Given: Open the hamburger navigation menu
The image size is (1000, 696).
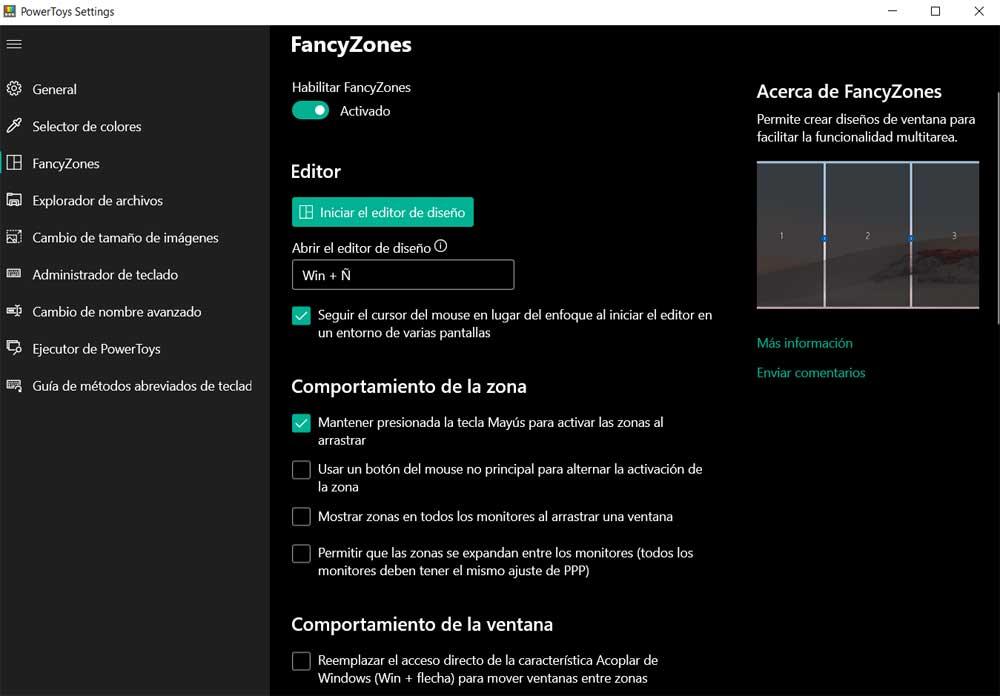Looking at the screenshot, I should (x=14, y=44).
